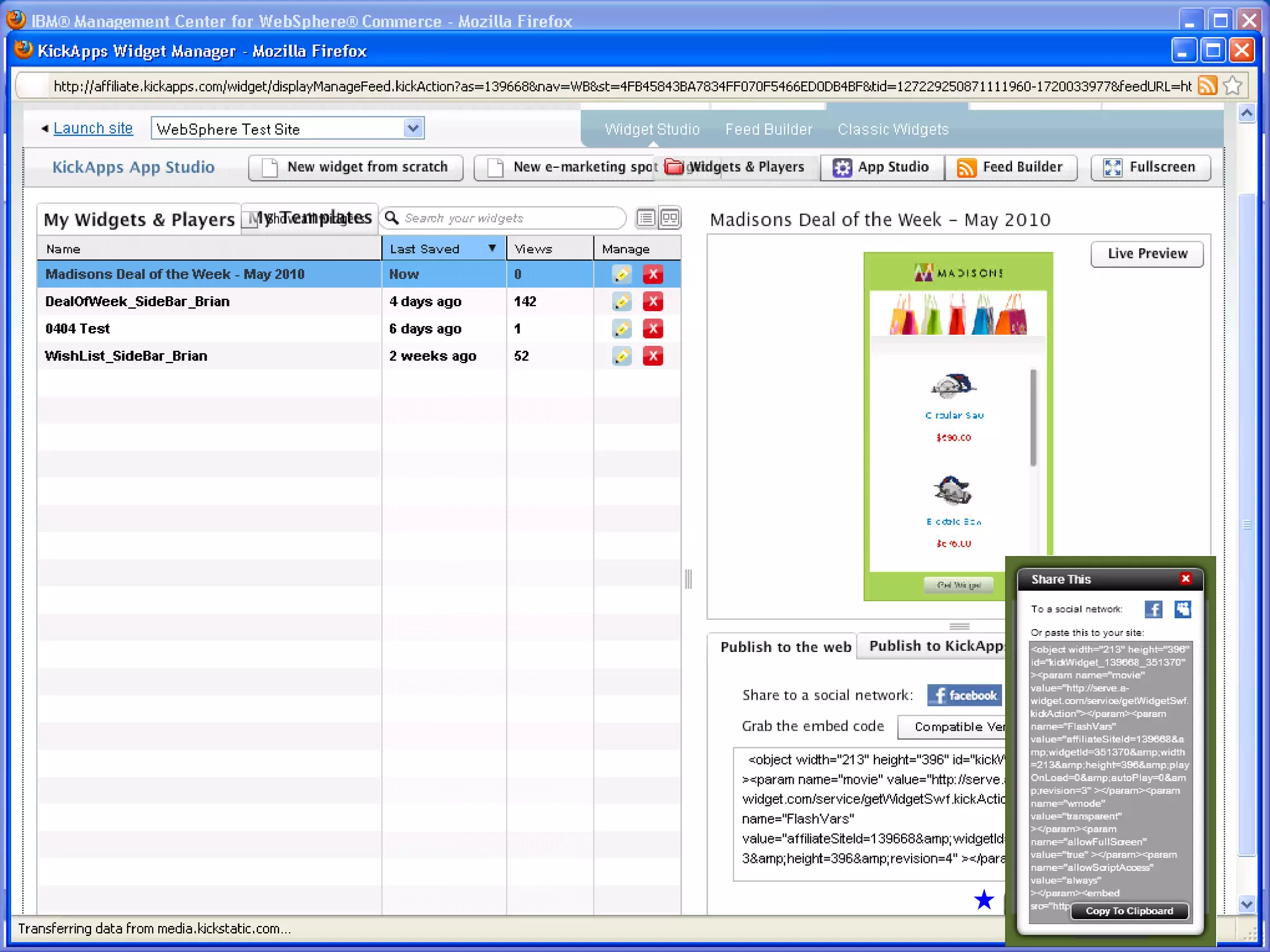Switch to list view icon
This screenshot has width=1270, height=952.
[x=646, y=218]
